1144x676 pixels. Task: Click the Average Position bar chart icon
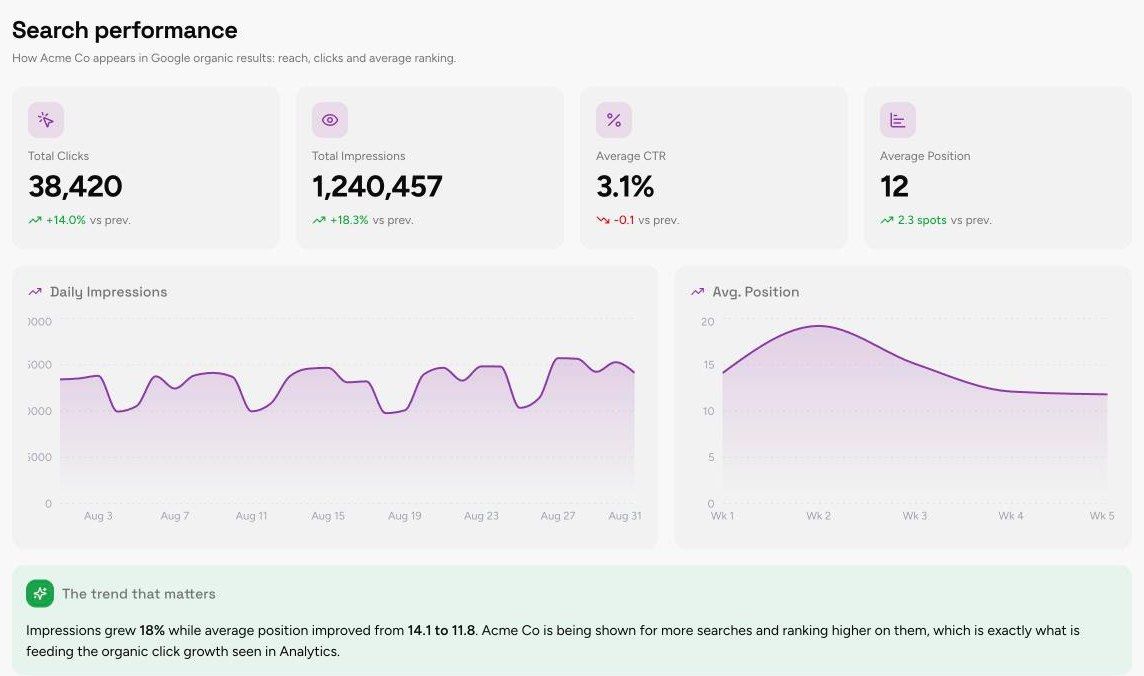coord(897,120)
